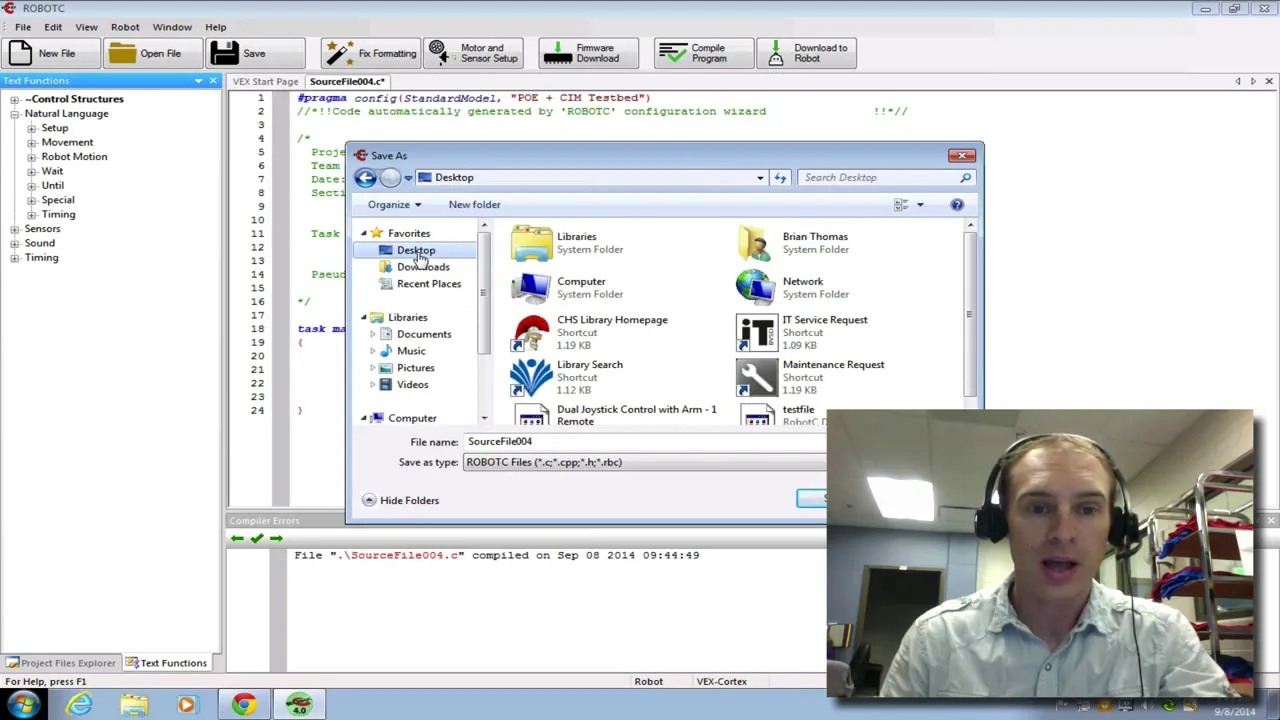Image resolution: width=1280 pixels, height=720 pixels.
Task: Expand the Robot Motion node
Action: (31, 157)
